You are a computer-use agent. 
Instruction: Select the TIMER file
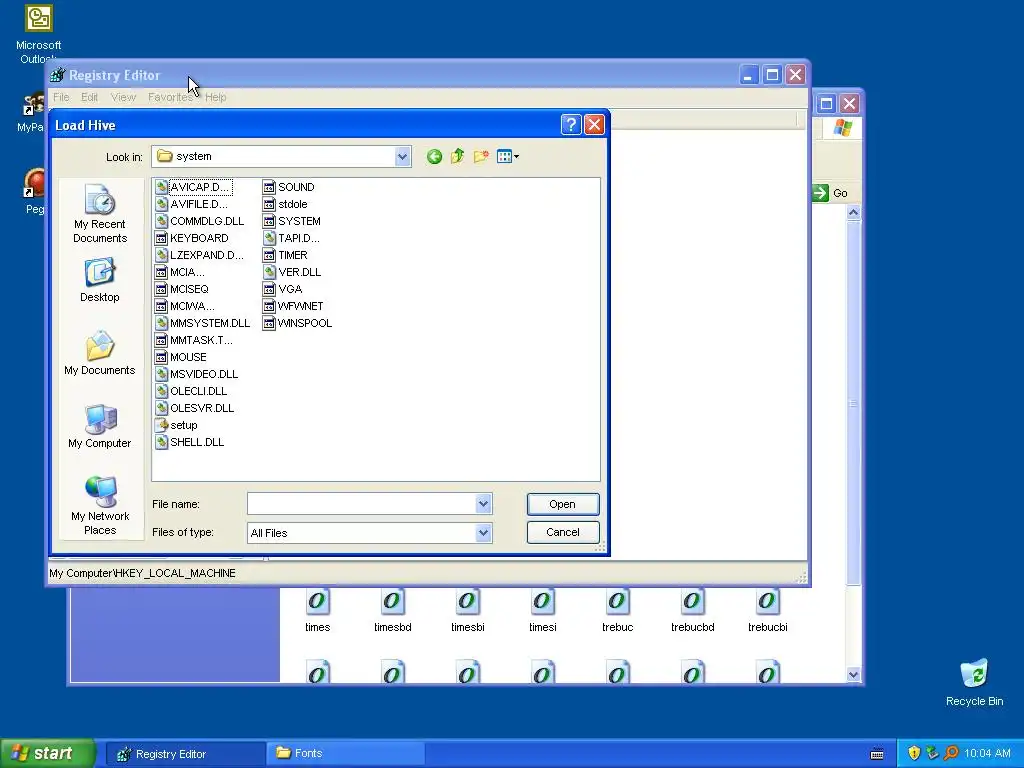[285, 255]
